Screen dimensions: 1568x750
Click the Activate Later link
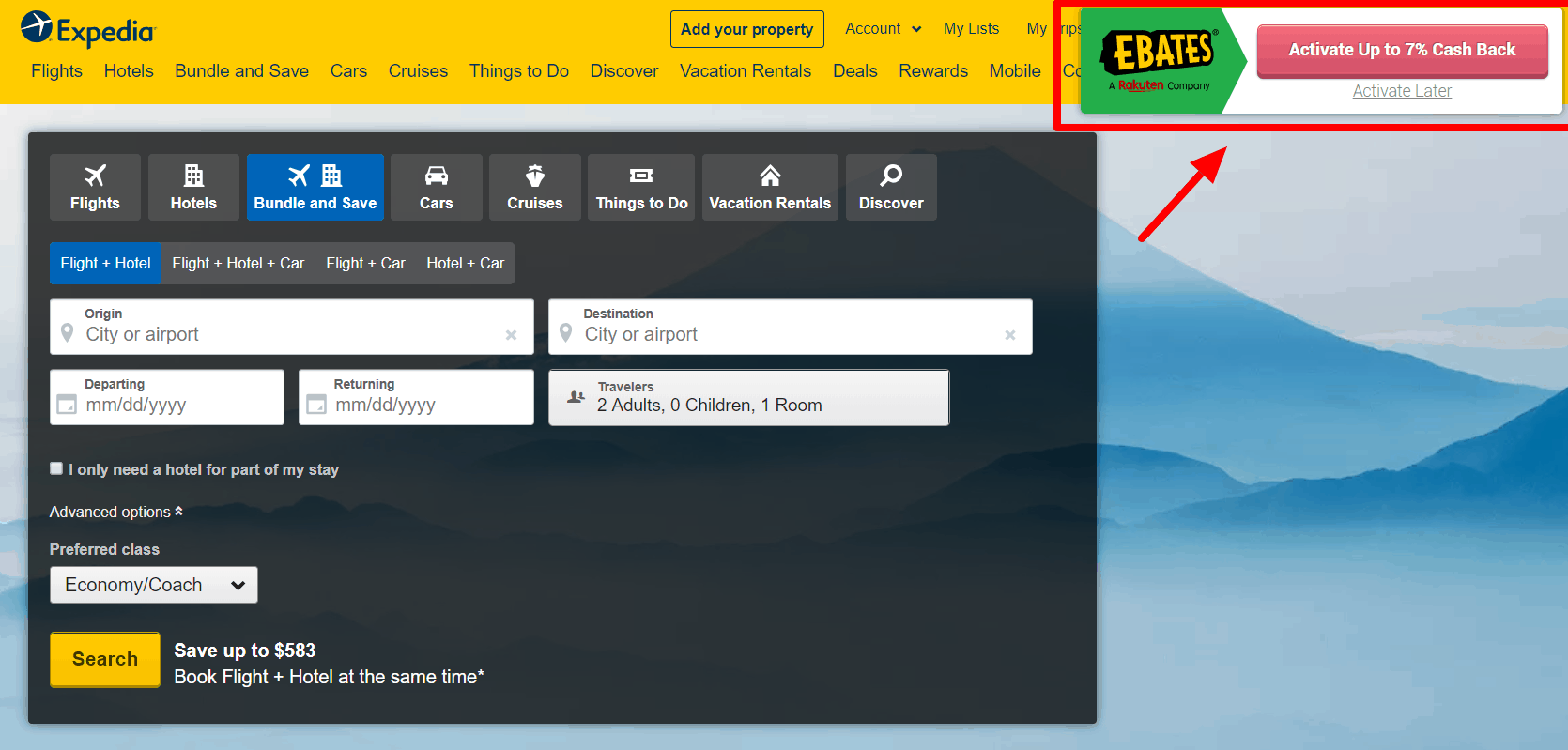click(1402, 91)
